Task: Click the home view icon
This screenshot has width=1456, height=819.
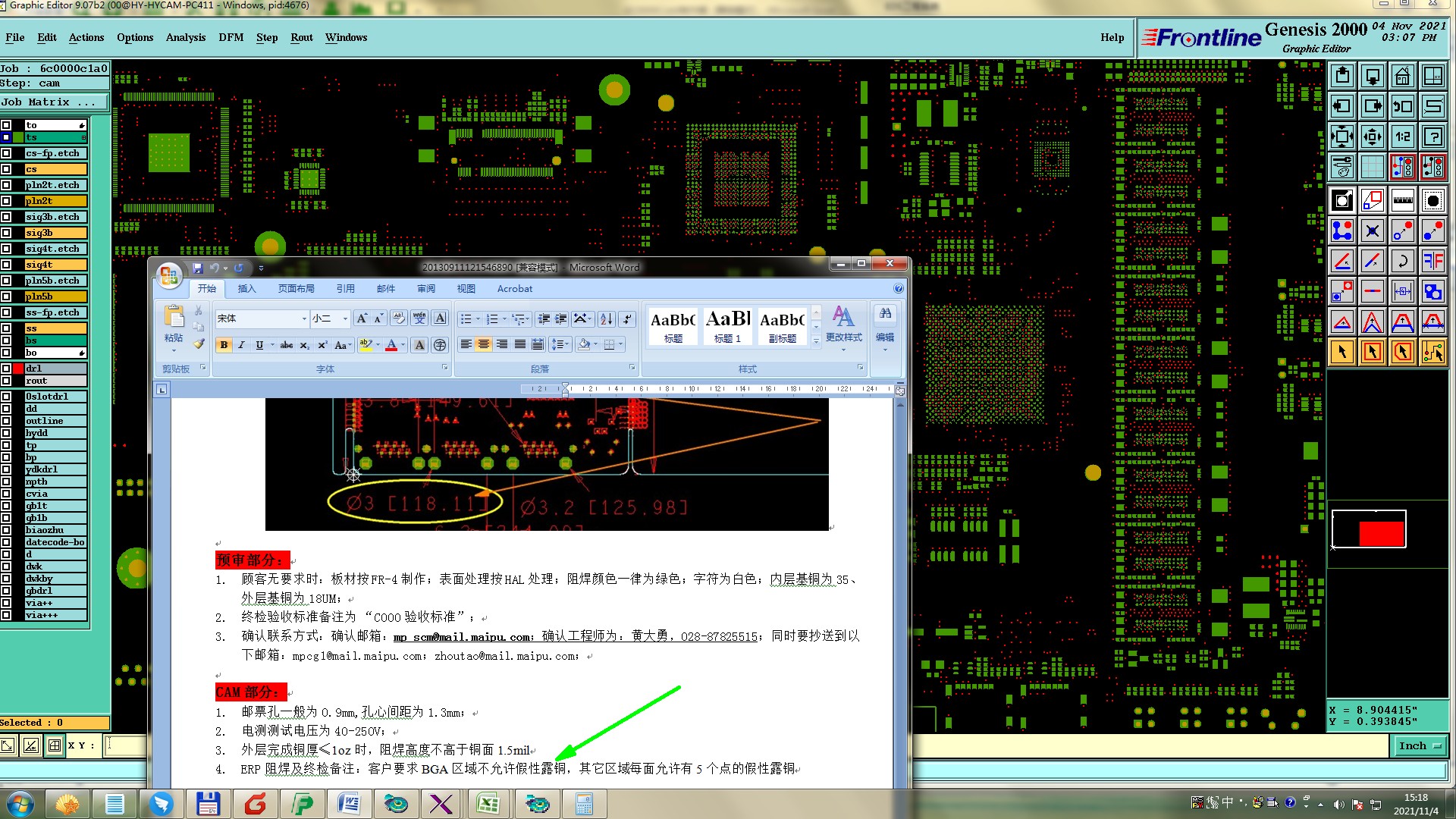Action: coord(1402,76)
